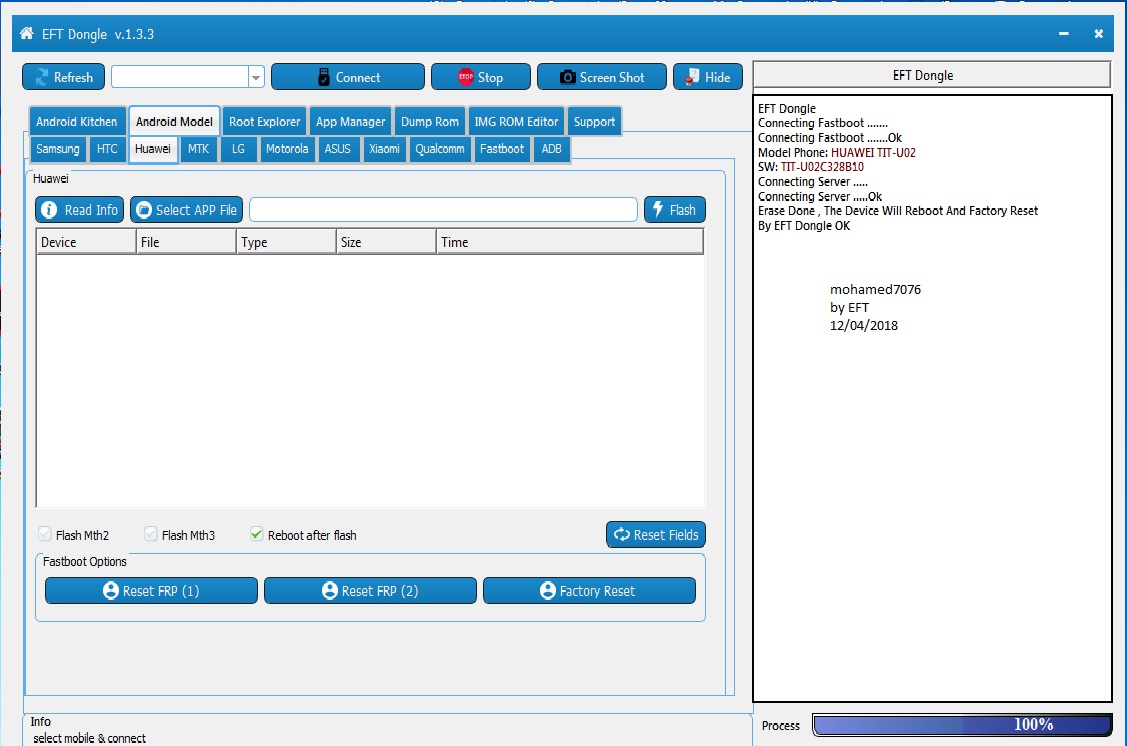Screen dimensions: 1127x746
Task: Switch to the Dump Rom tab
Action: pos(430,121)
